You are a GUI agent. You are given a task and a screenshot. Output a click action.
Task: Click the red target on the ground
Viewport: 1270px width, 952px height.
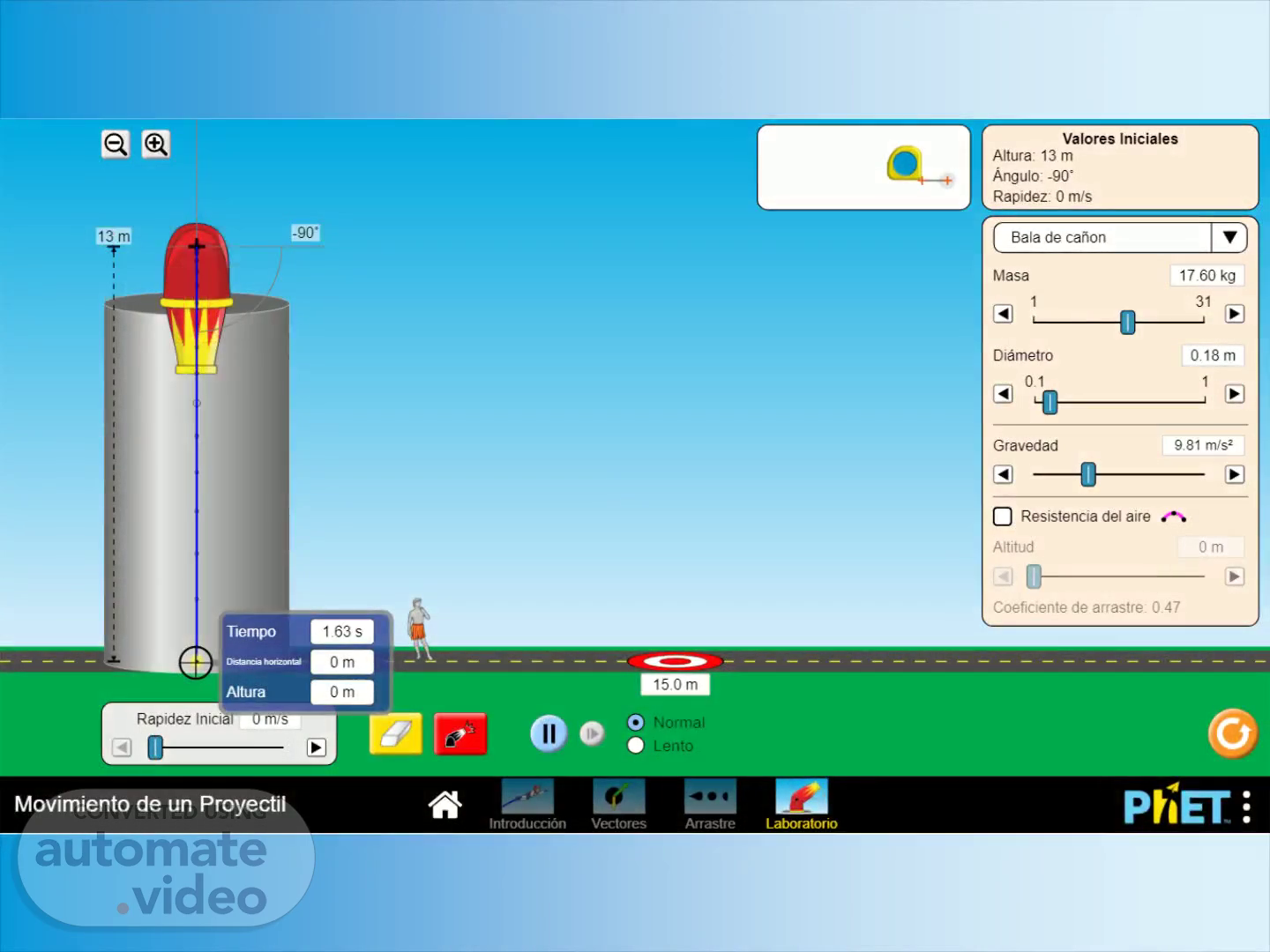[x=675, y=661]
